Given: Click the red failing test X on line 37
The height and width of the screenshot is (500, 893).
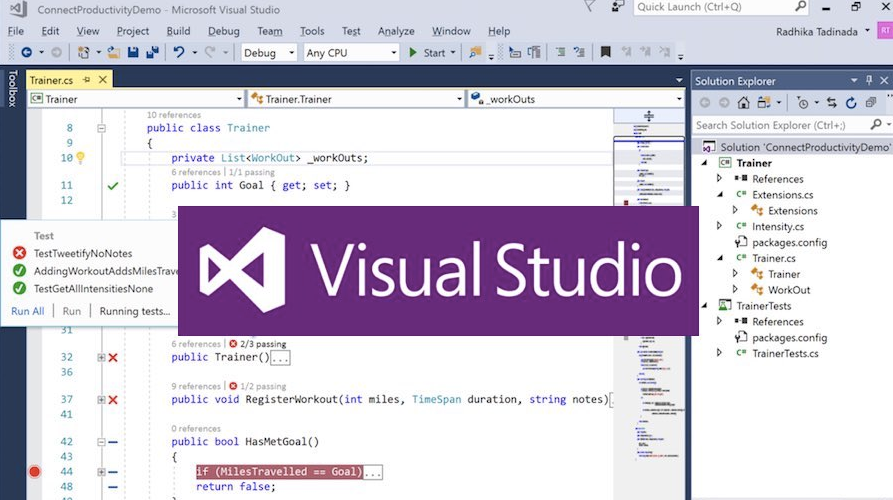Looking at the screenshot, I should coord(113,400).
